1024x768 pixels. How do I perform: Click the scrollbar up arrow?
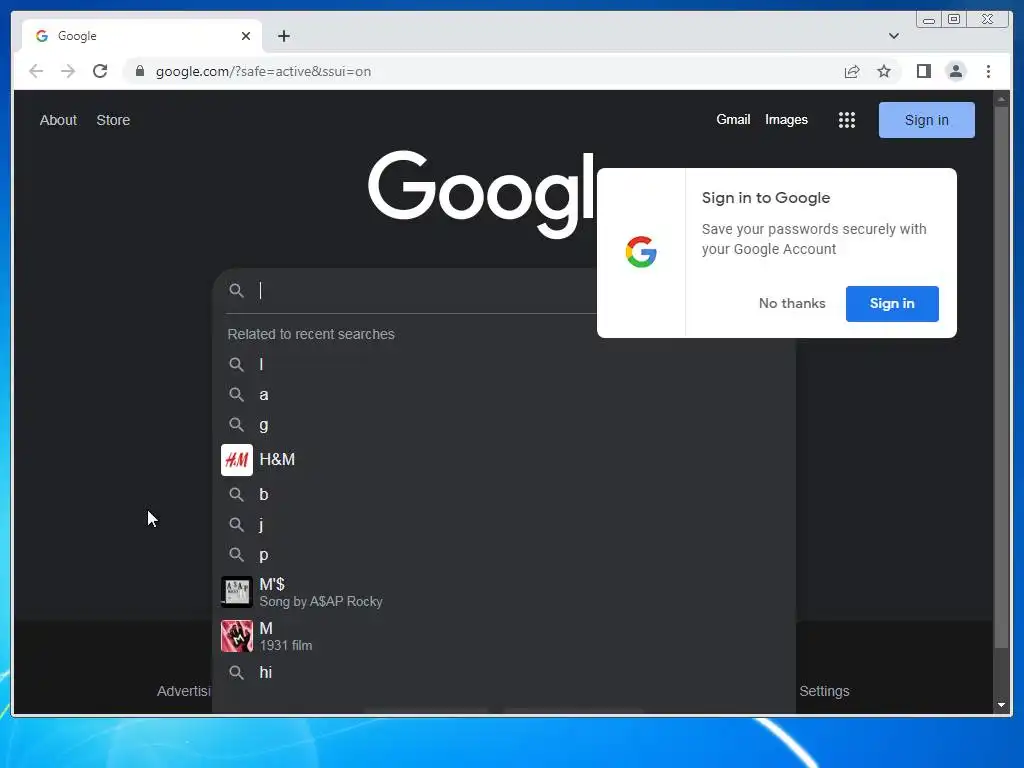pos(1001,99)
